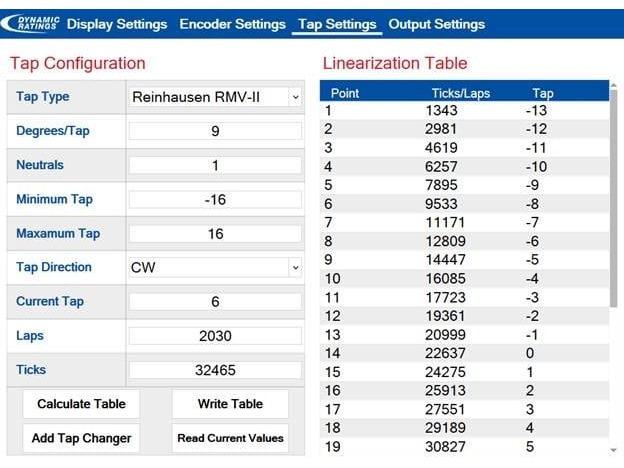
Task: Select the row with ticks 11171
Action: click(464, 222)
